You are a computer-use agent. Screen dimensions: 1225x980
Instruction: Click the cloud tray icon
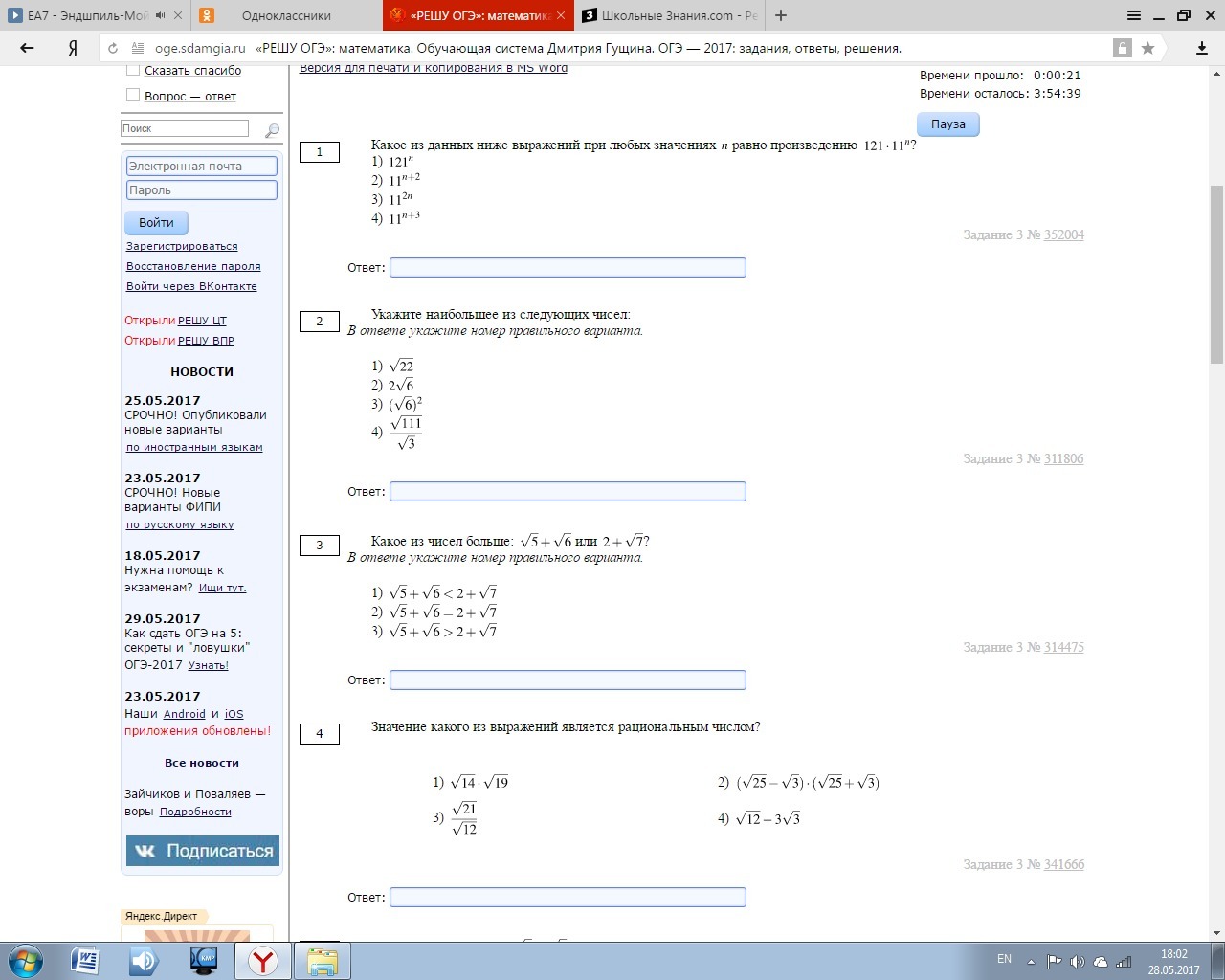(x=1101, y=962)
